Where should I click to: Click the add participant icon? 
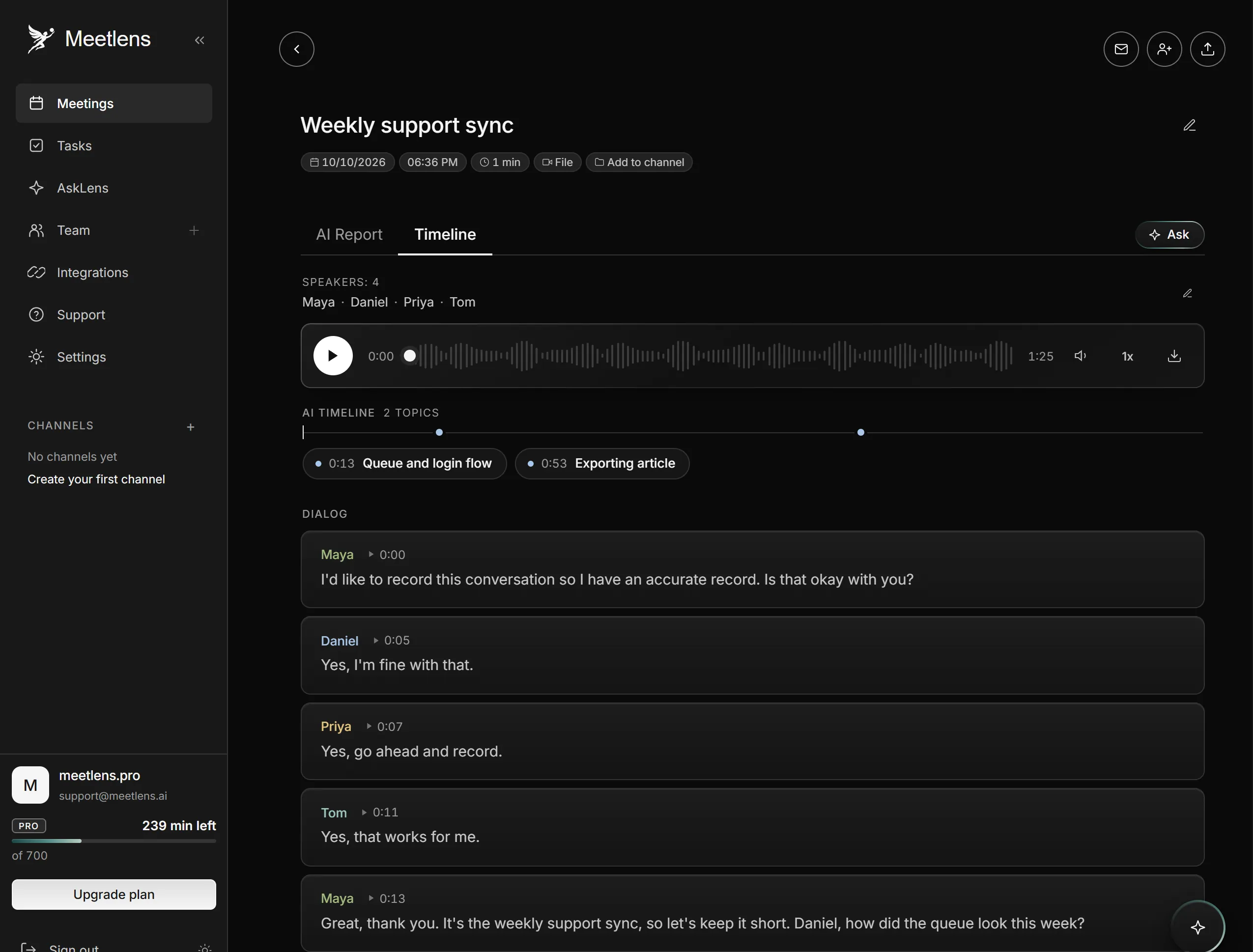[1164, 49]
